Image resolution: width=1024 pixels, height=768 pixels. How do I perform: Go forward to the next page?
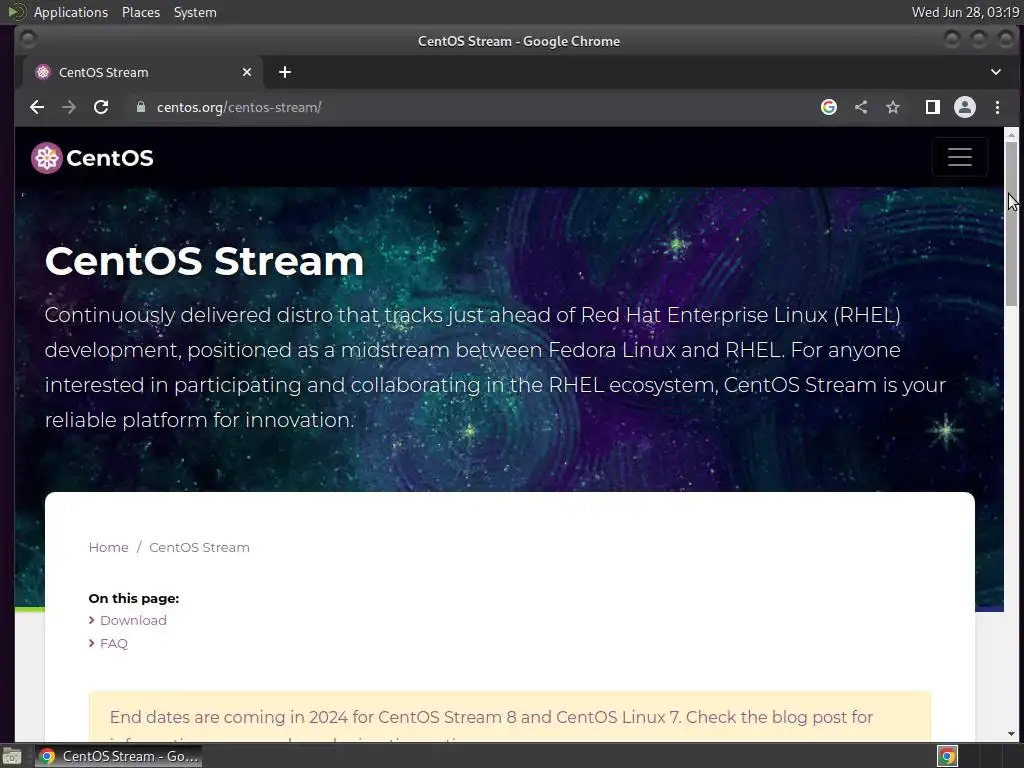[69, 107]
